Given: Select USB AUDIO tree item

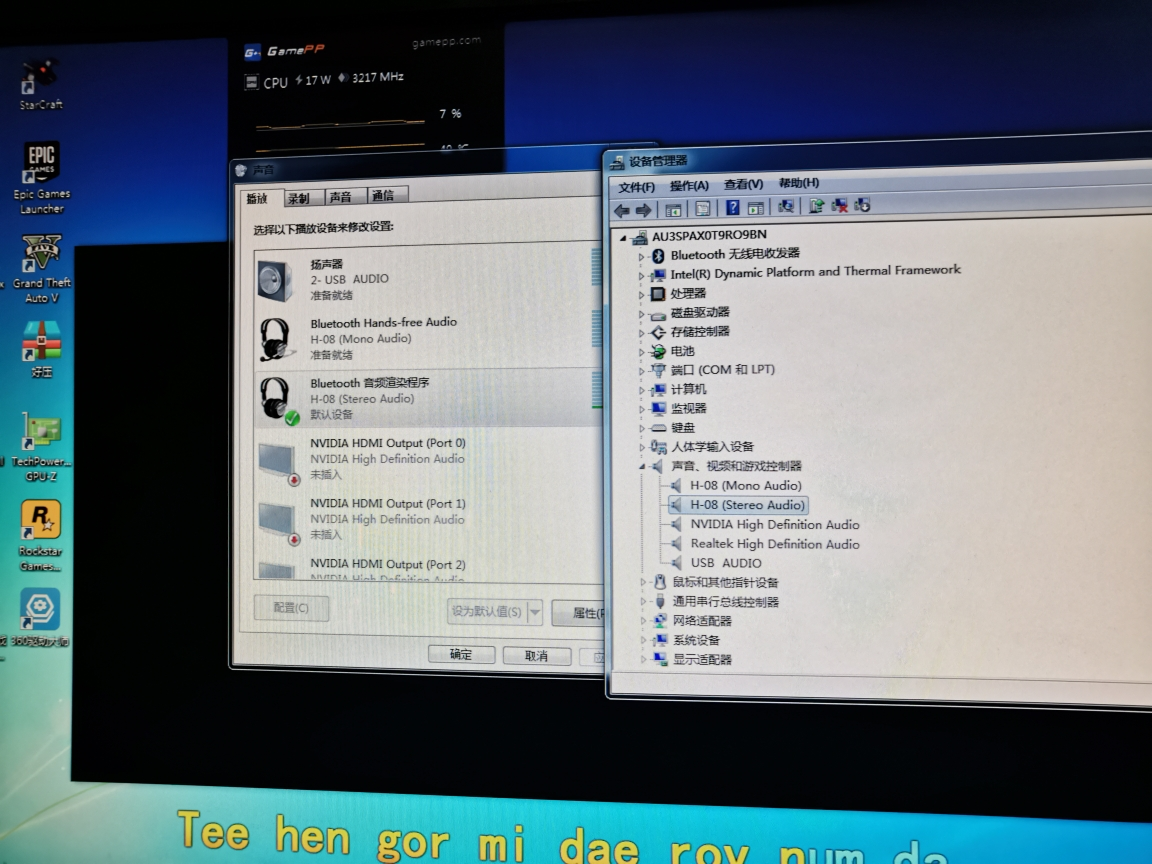Looking at the screenshot, I should (x=727, y=563).
